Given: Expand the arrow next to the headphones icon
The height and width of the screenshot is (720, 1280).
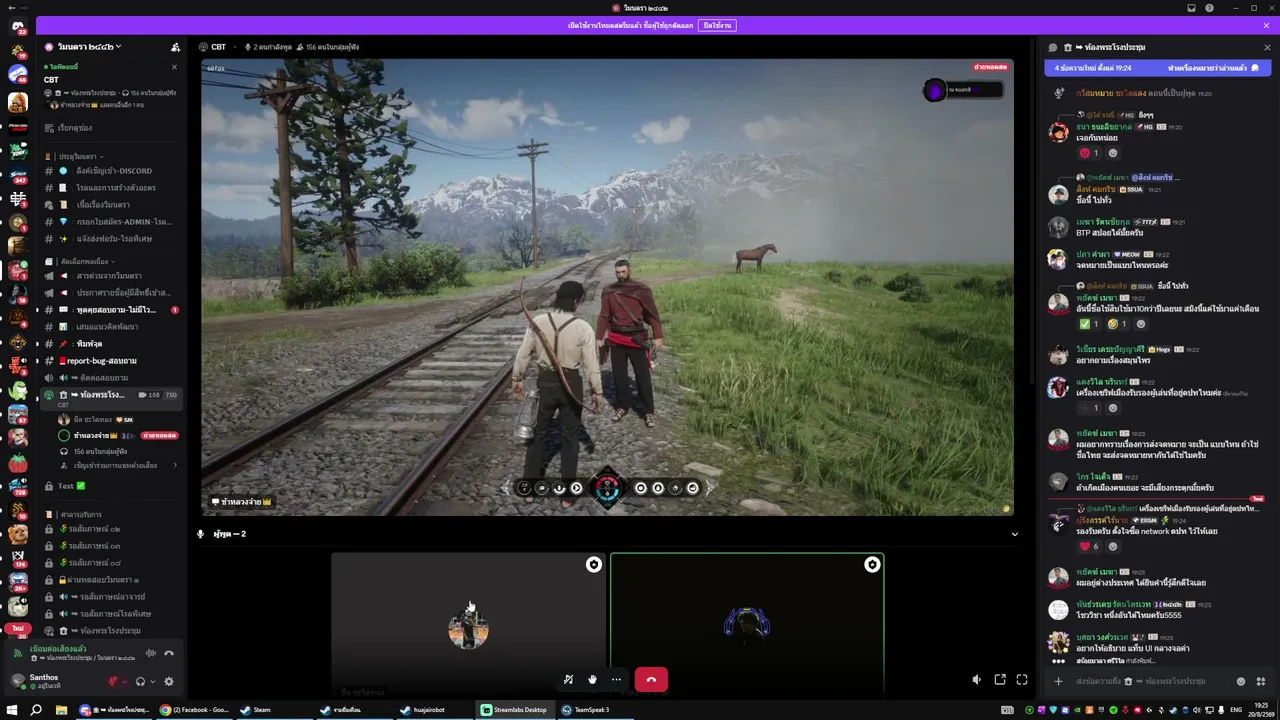Looking at the screenshot, I should pyautogui.click(x=152, y=682).
